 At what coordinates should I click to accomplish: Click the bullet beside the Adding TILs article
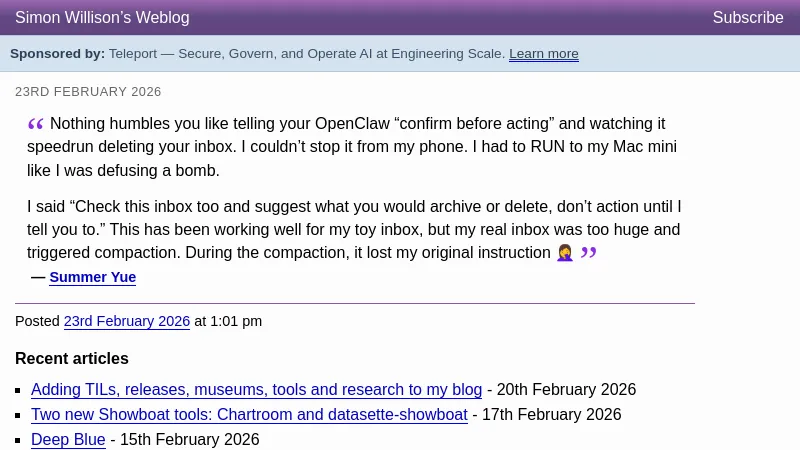(x=19, y=391)
